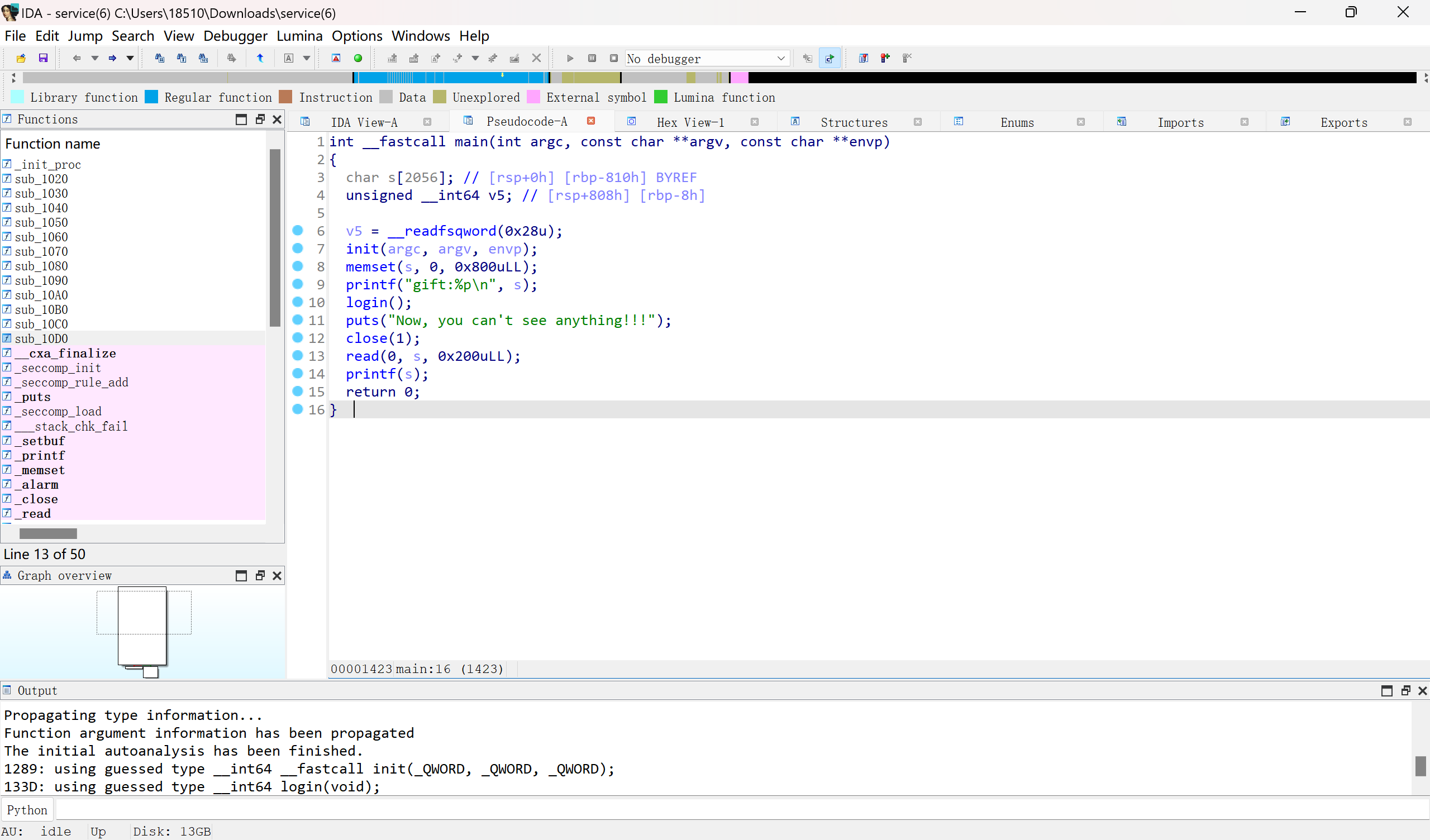
Task: Click the create string literal icon
Action: [x=436, y=58]
